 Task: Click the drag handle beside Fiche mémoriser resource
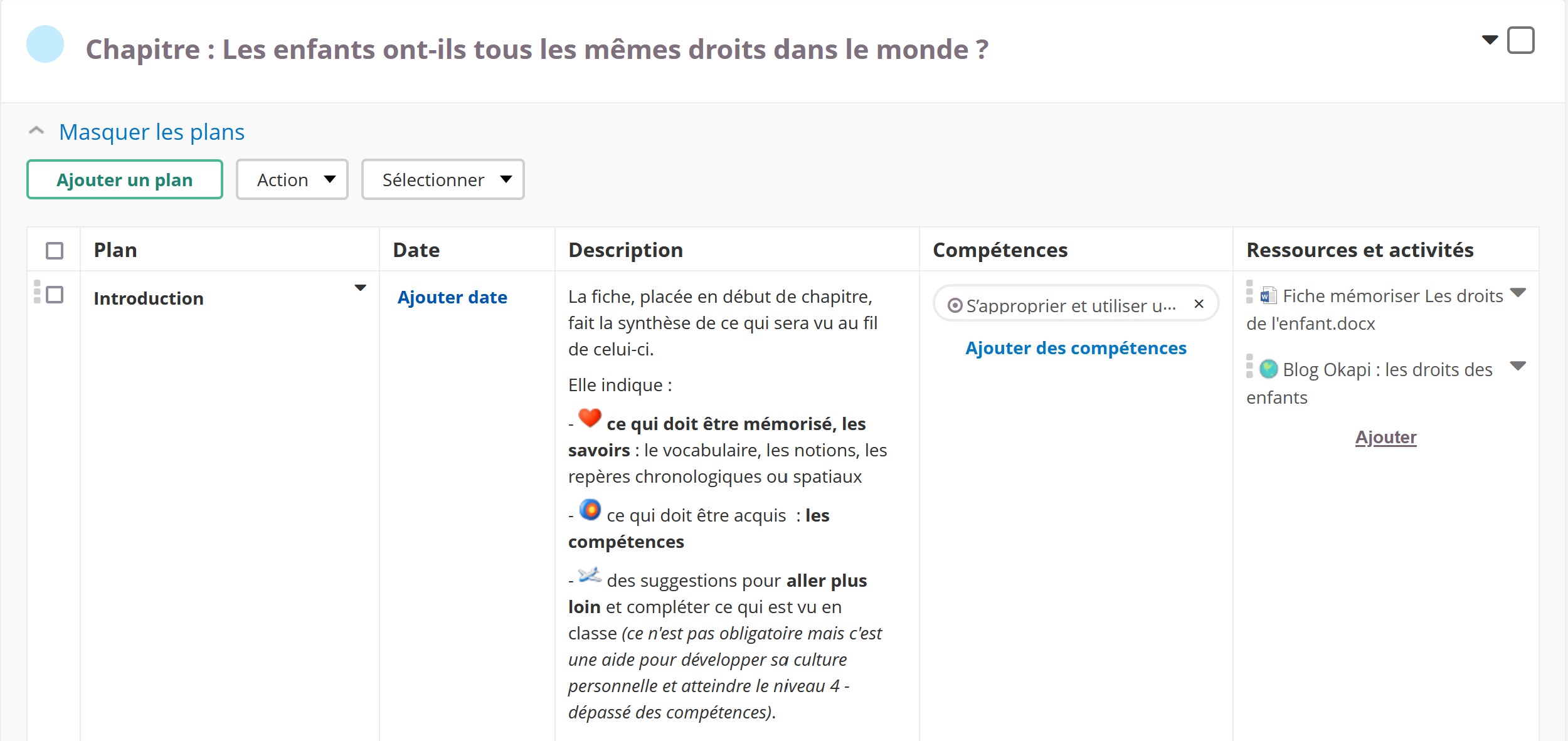[x=1249, y=292]
